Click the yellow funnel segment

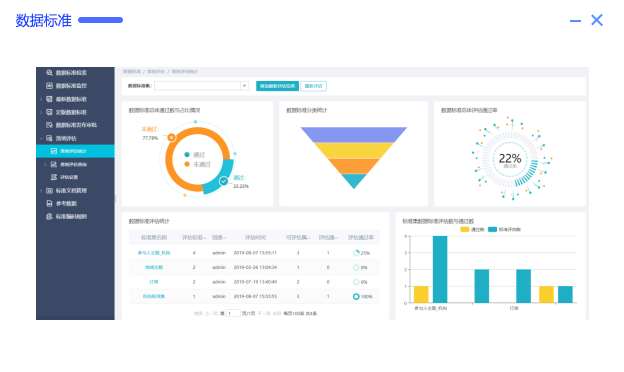354,150
